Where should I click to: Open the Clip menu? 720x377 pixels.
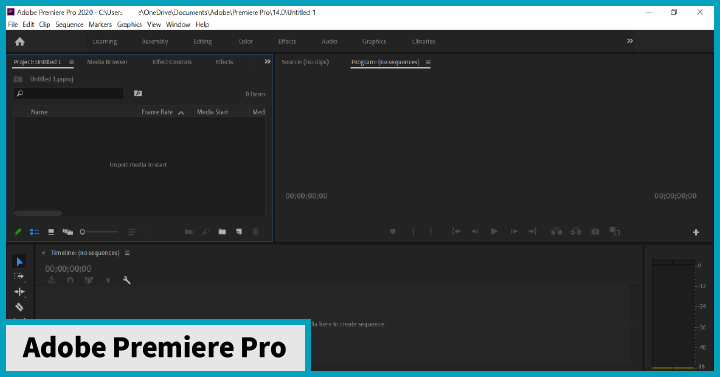click(x=45, y=24)
